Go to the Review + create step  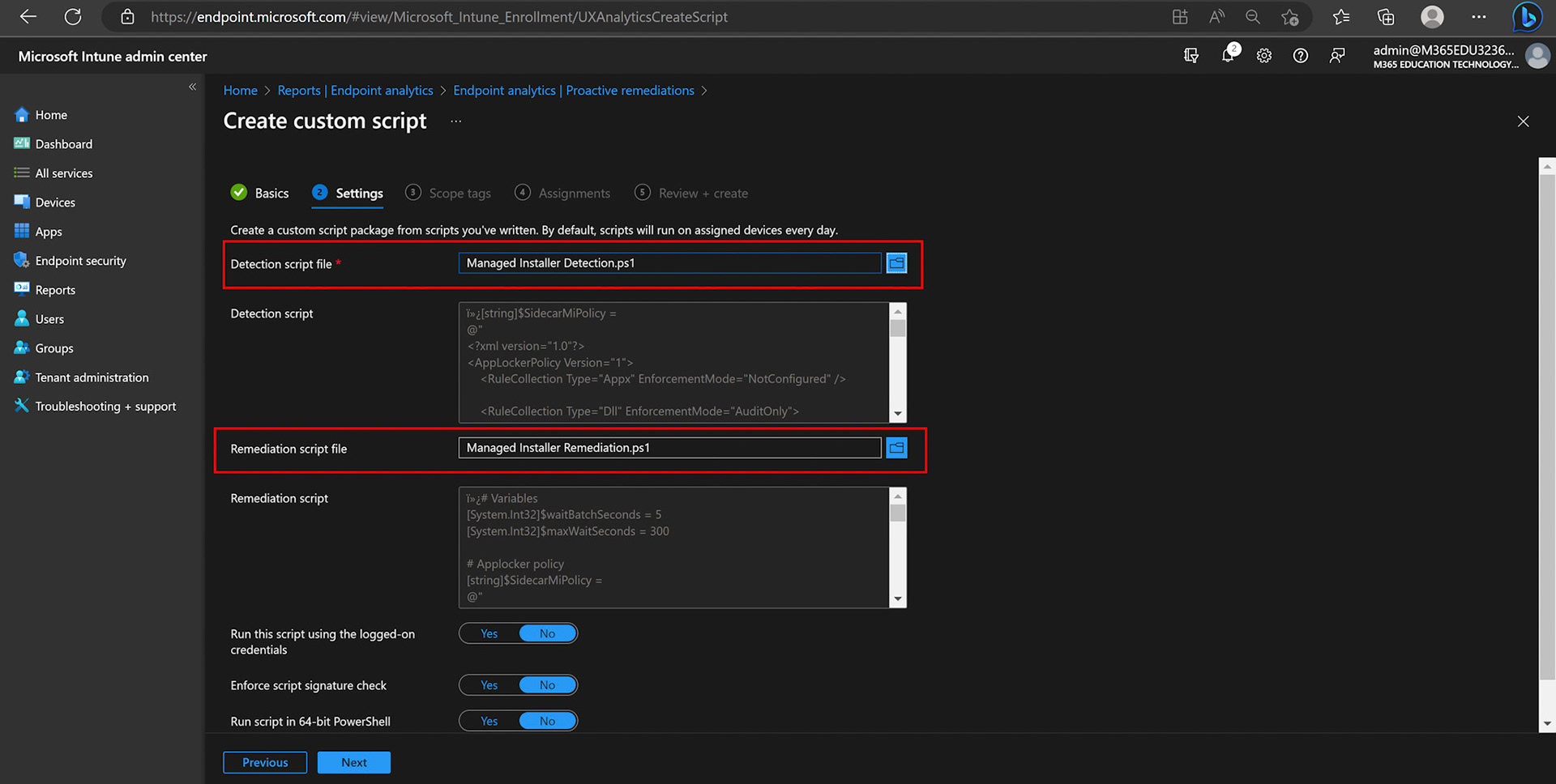click(691, 193)
